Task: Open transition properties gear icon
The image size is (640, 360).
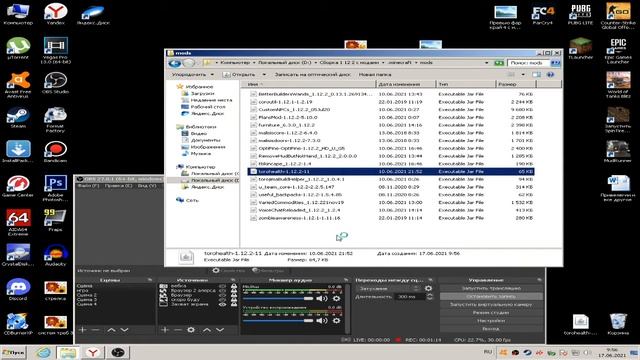Action: (428, 289)
